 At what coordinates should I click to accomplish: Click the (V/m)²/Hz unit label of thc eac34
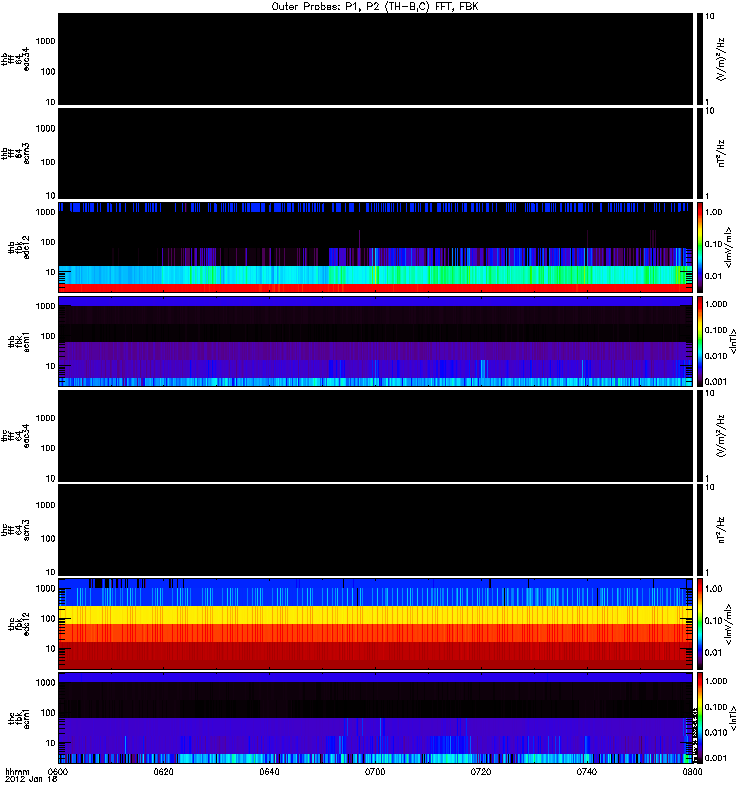(720, 436)
